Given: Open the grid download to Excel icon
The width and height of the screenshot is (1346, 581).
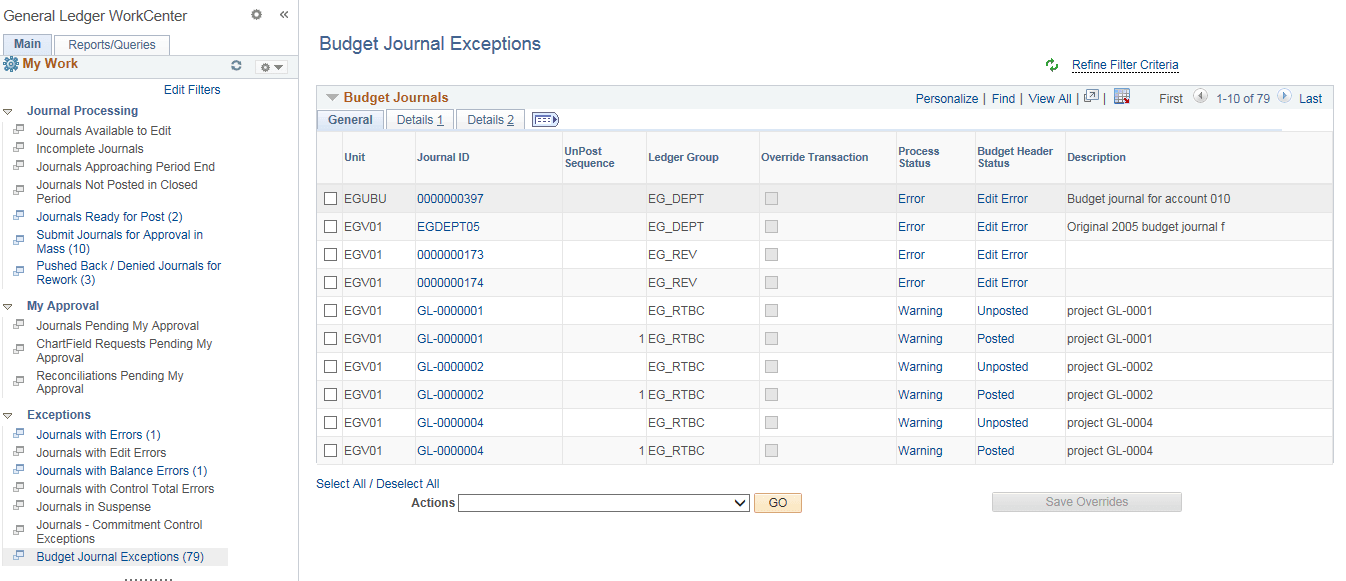Looking at the screenshot, I should 1122,96.
